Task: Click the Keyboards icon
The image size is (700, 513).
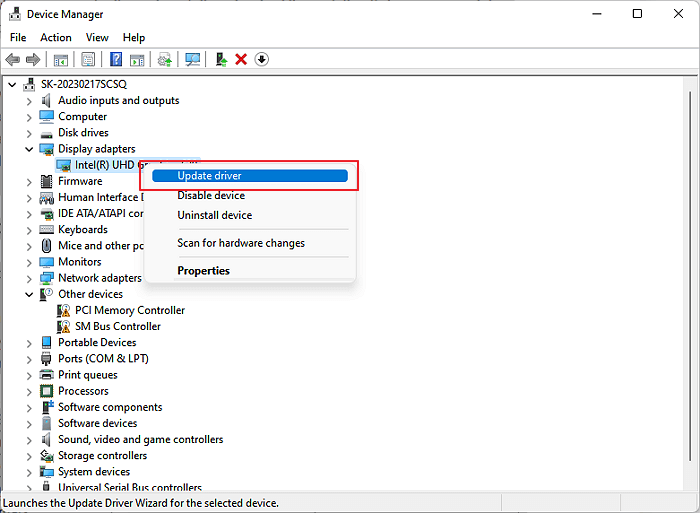Action: point(46,229)
